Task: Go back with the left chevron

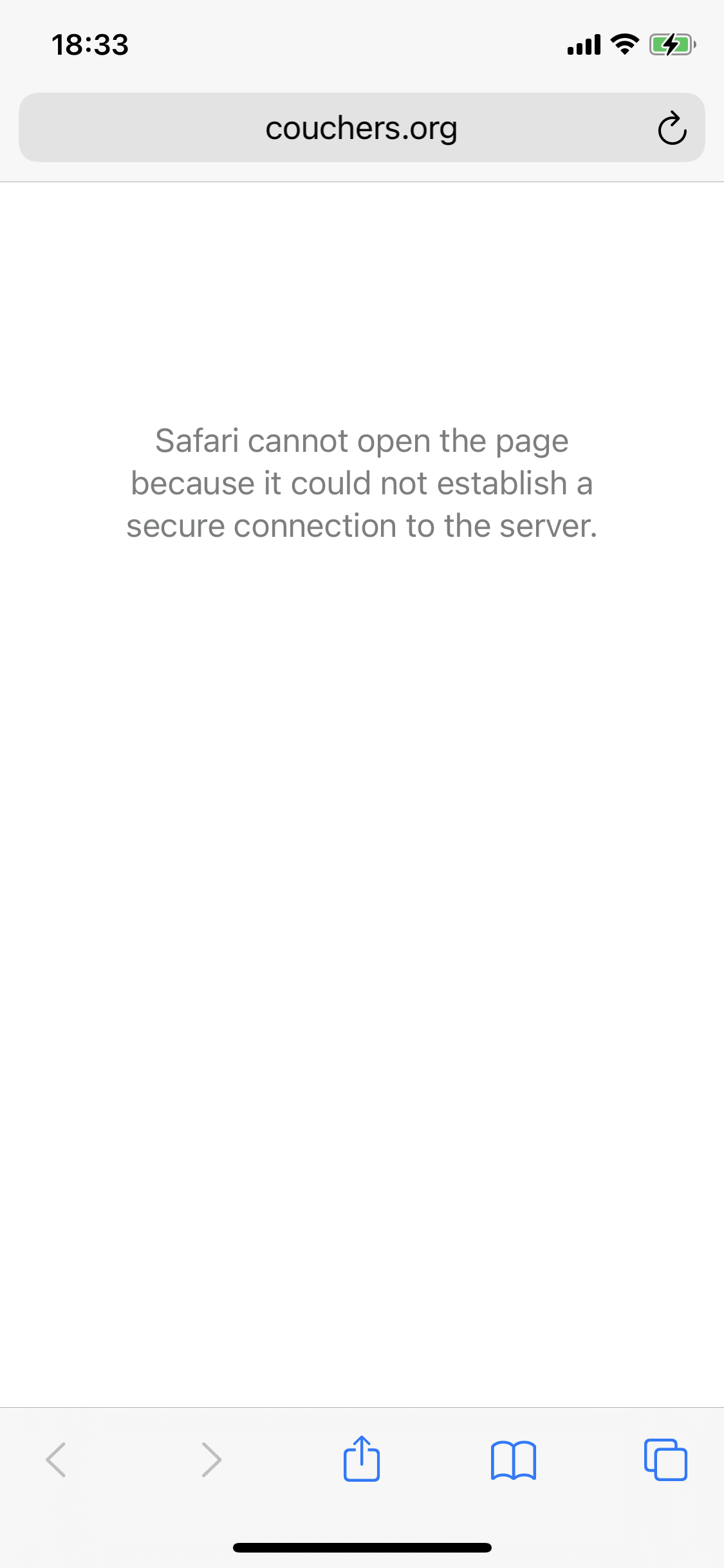Action: 56,1459
